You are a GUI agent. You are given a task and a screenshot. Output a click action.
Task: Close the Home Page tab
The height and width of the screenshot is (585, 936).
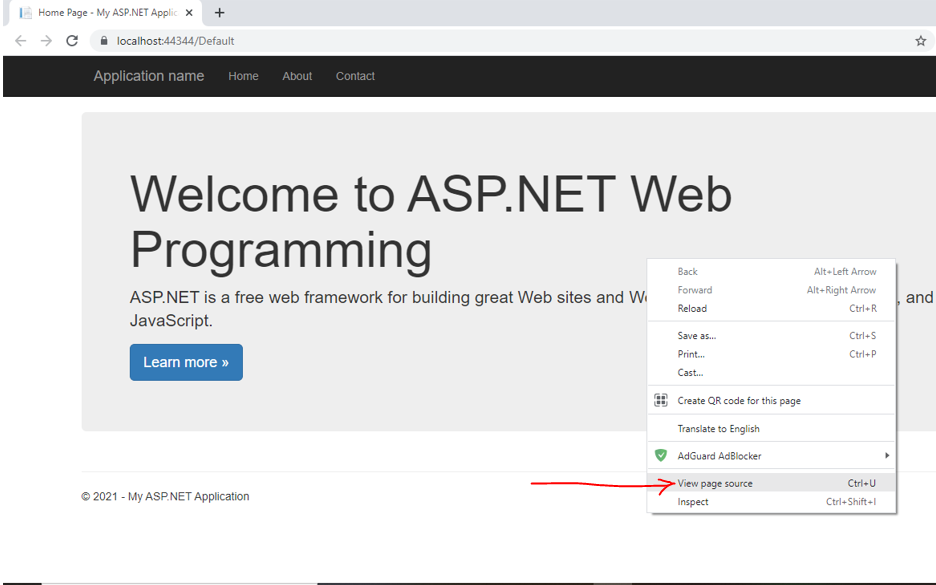pos(189,13)
